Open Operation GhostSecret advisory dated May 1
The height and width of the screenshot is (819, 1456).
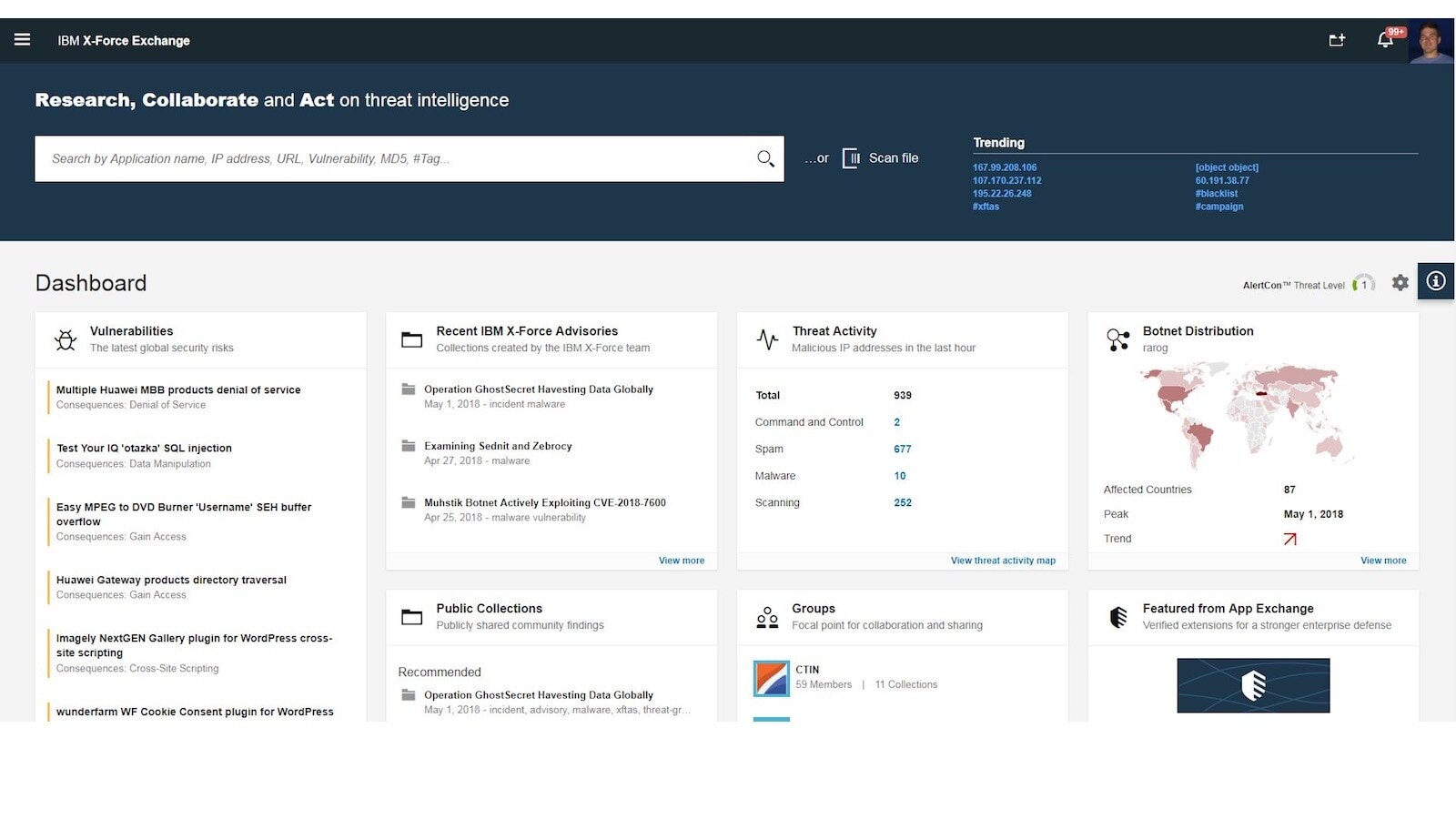tap(539, 389)
